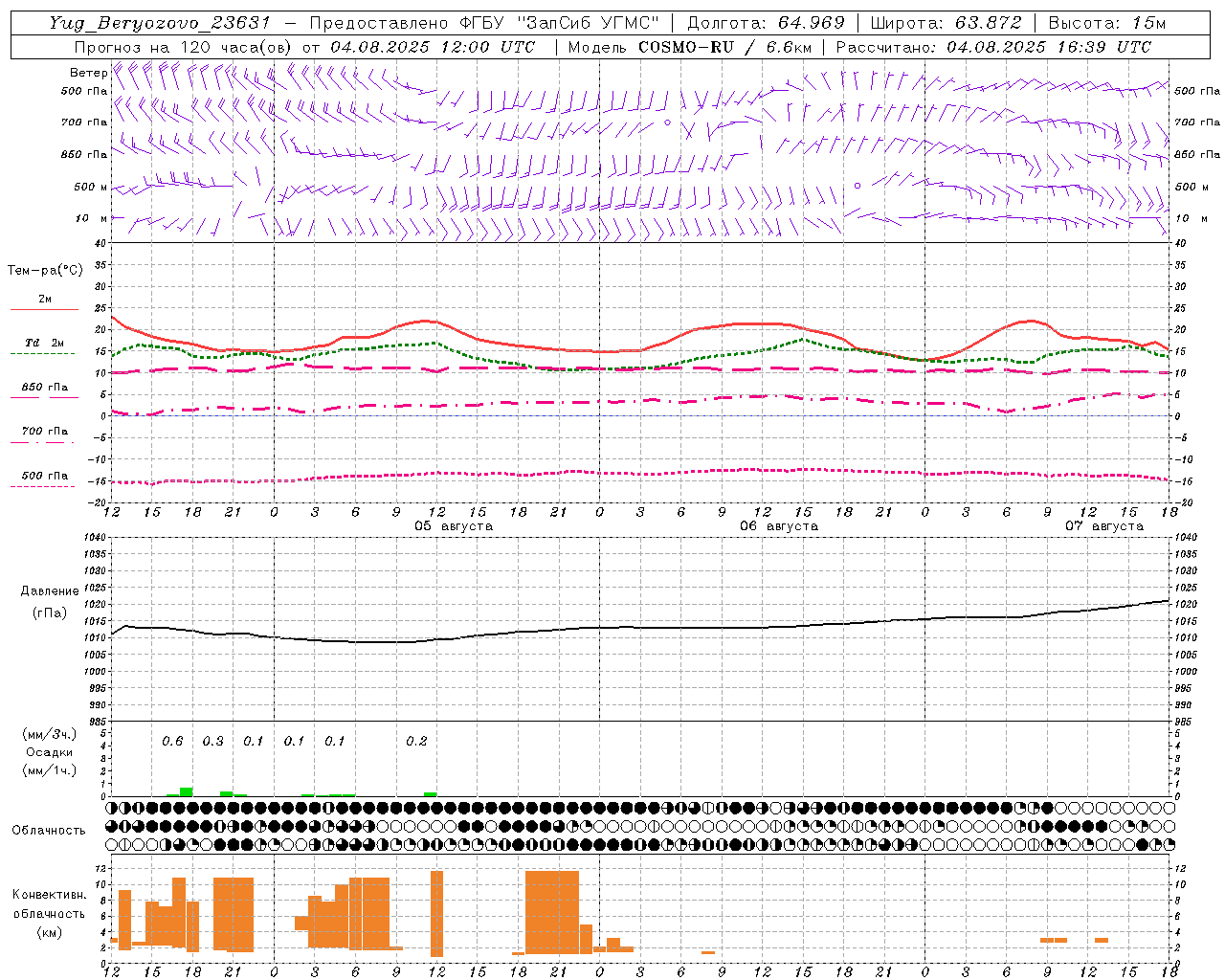Click the Широта: 63.872 value
The width and height of the screenshot is (1225, 980).
click(x=947, y=23)
